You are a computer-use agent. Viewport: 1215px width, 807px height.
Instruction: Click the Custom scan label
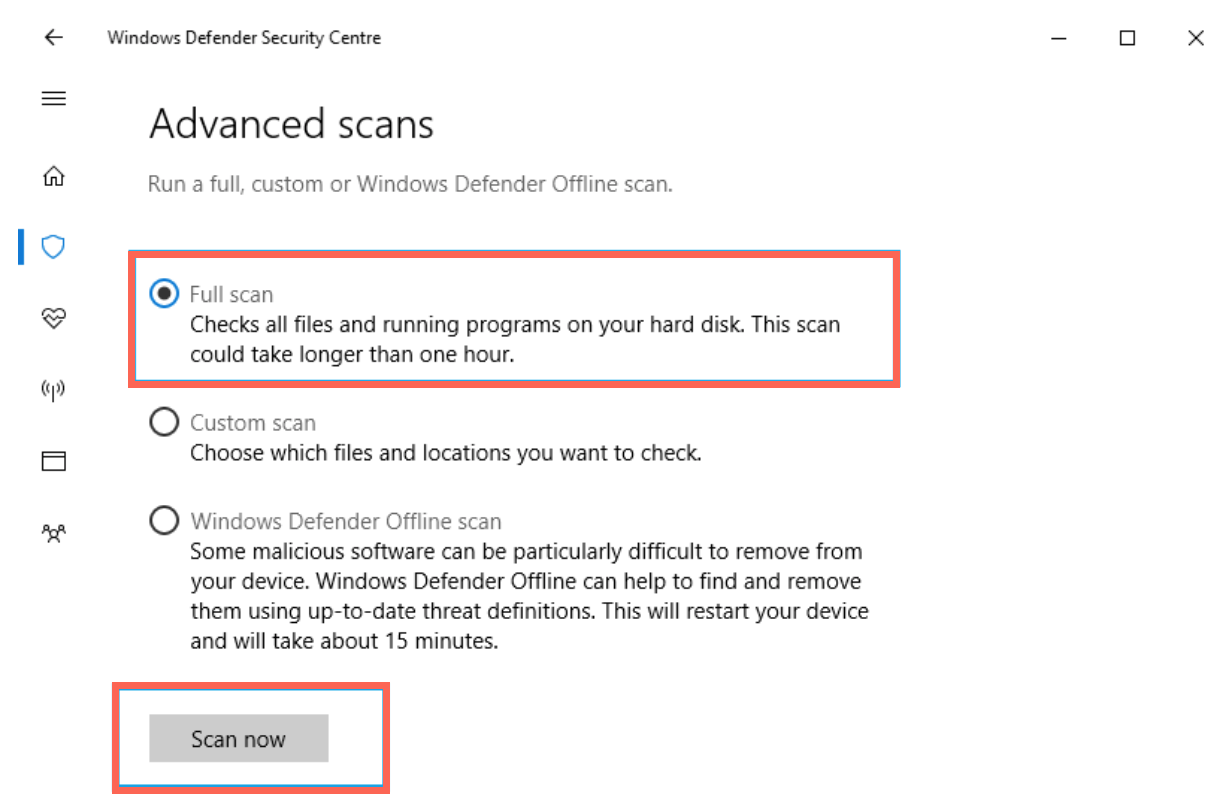253,423
